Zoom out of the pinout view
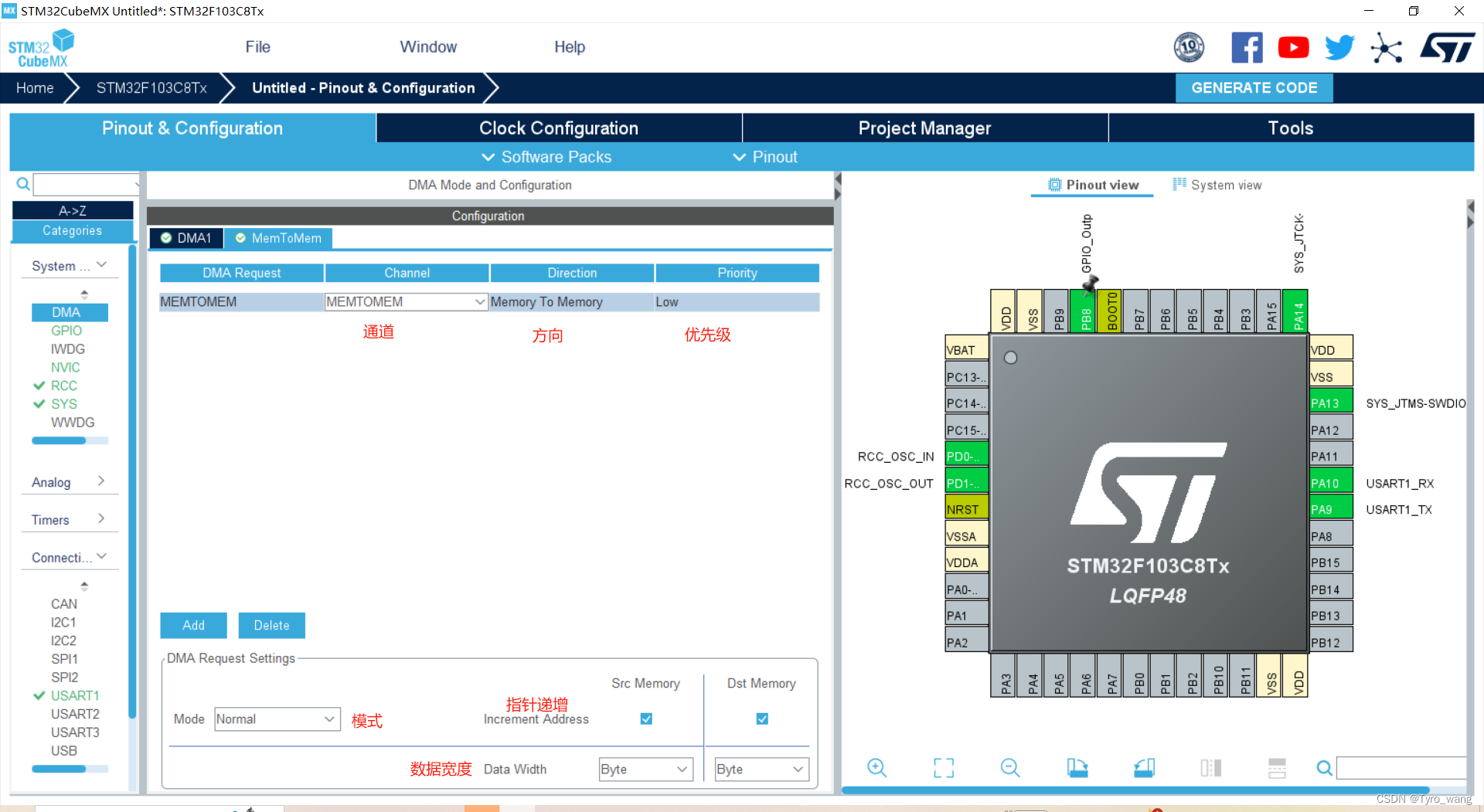 coord(1010,768)
